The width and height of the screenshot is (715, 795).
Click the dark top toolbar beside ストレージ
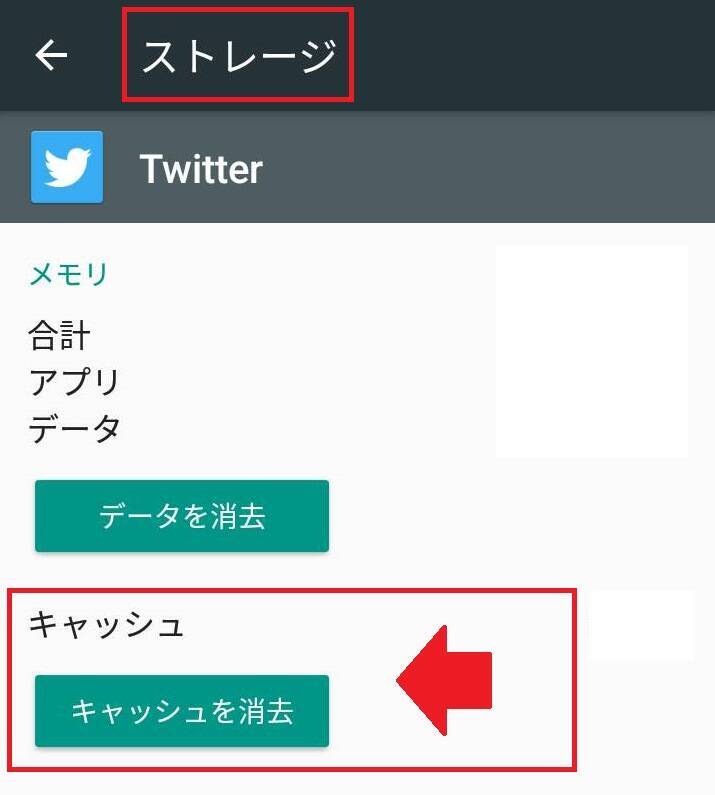pyautogui.click(x=532, y=55)
